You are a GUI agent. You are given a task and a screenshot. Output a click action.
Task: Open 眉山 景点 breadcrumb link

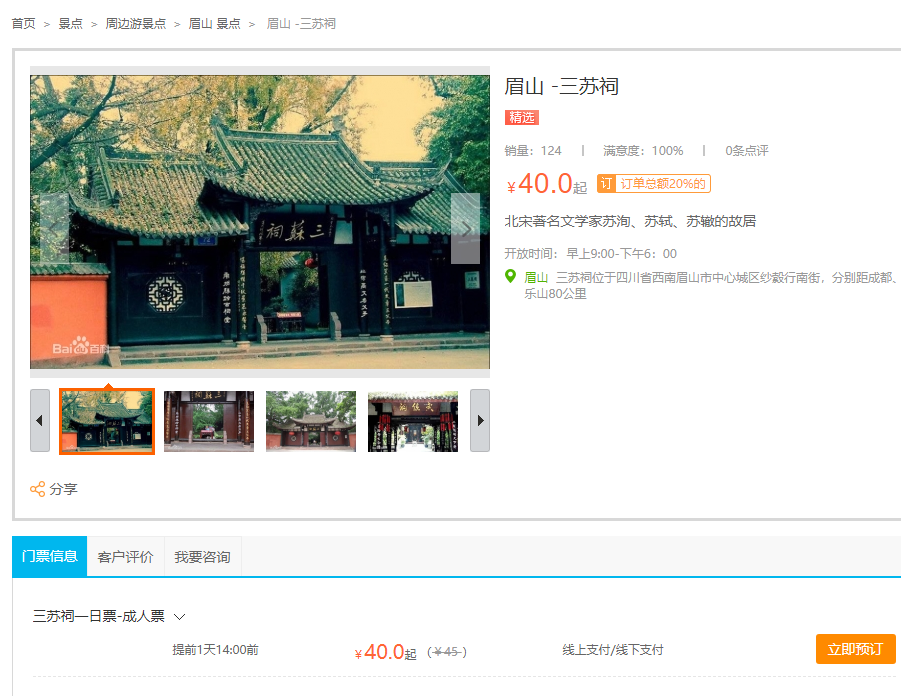[x=215, y=23]
